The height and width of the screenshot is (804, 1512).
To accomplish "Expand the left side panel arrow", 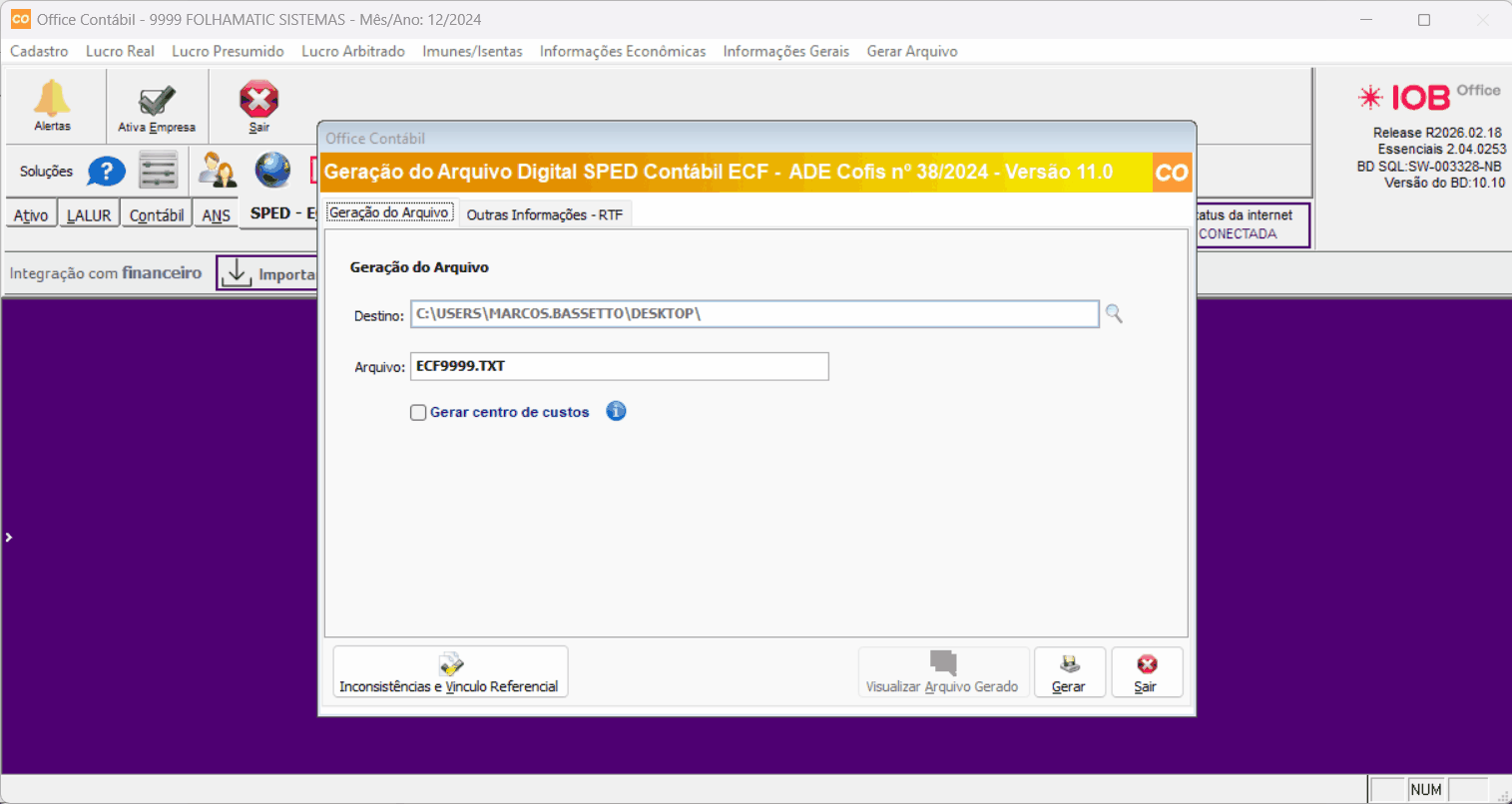I will [x=9, y=538].
